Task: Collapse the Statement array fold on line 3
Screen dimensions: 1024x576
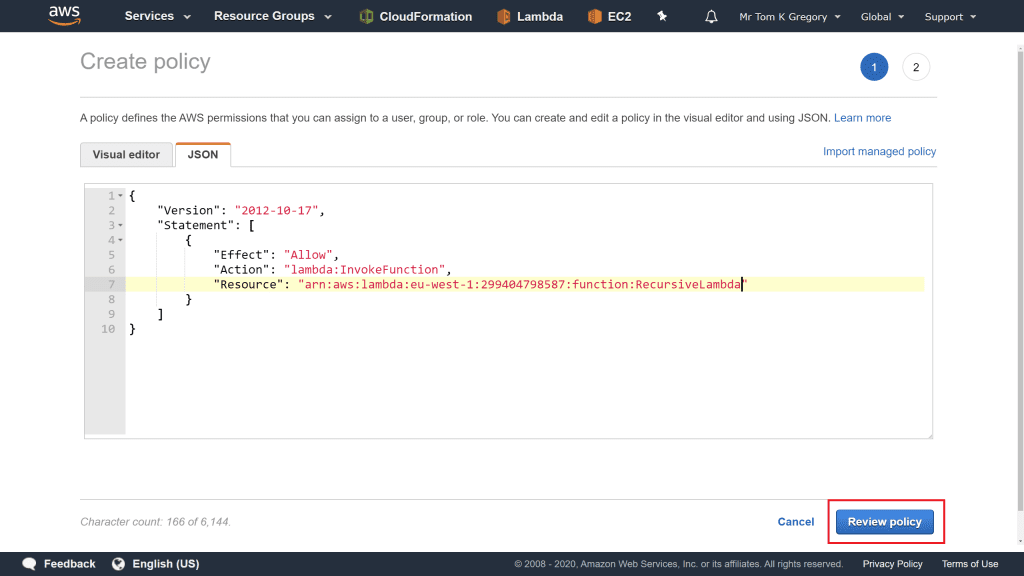Action: tap(121, 226)
